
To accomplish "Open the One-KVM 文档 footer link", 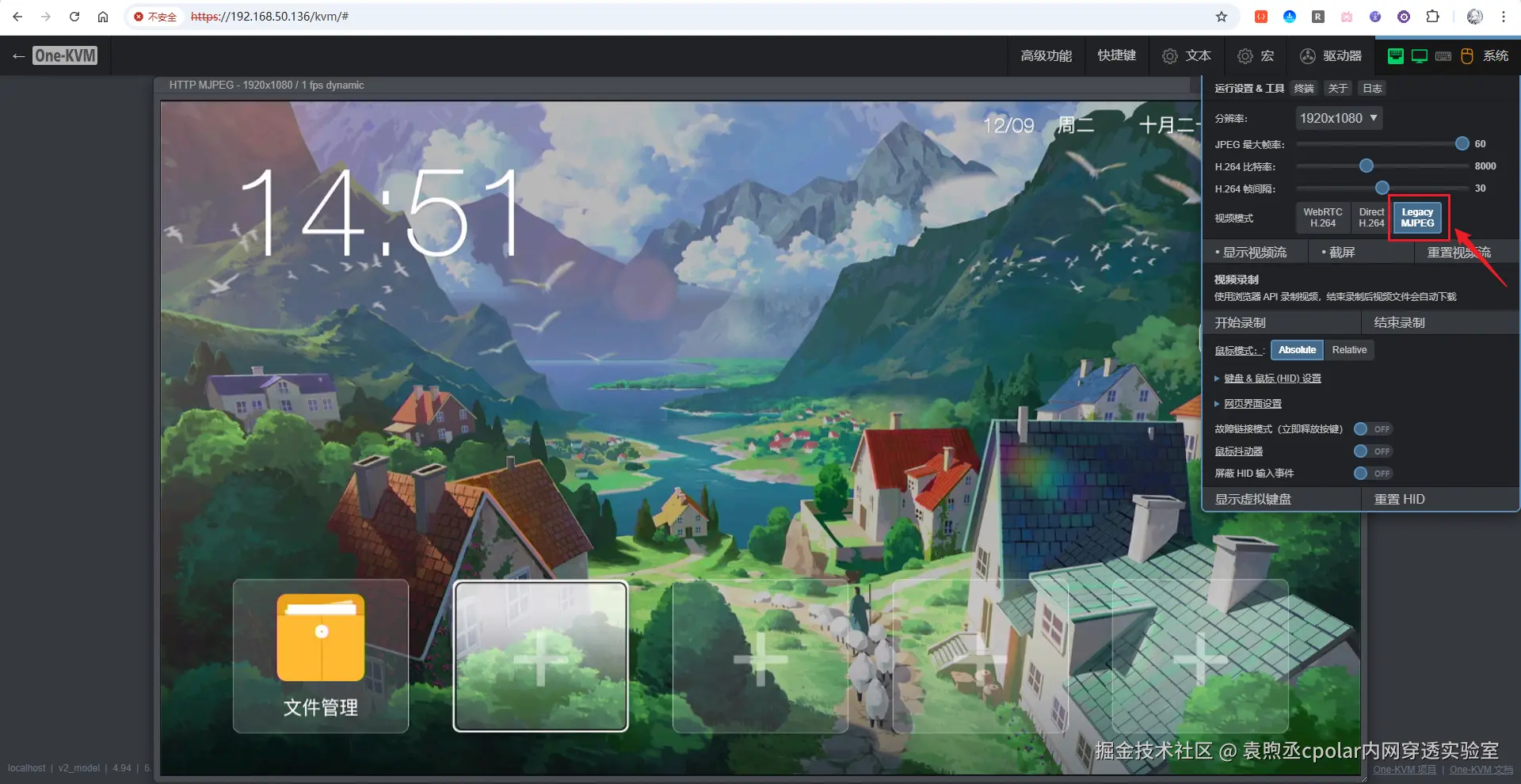I will [x=1481, y=770].
